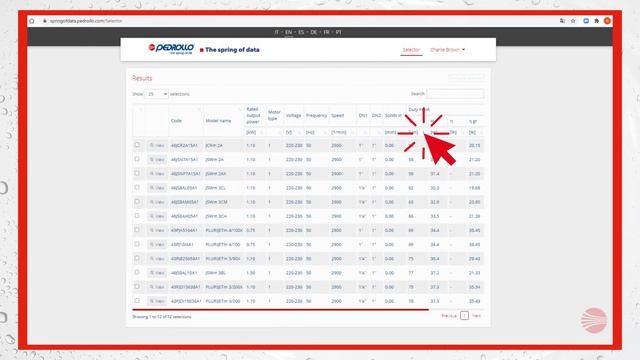This screenshot has height=360, width=640.
Task: Bookmark page with the star icon
Action: point(573,21)
